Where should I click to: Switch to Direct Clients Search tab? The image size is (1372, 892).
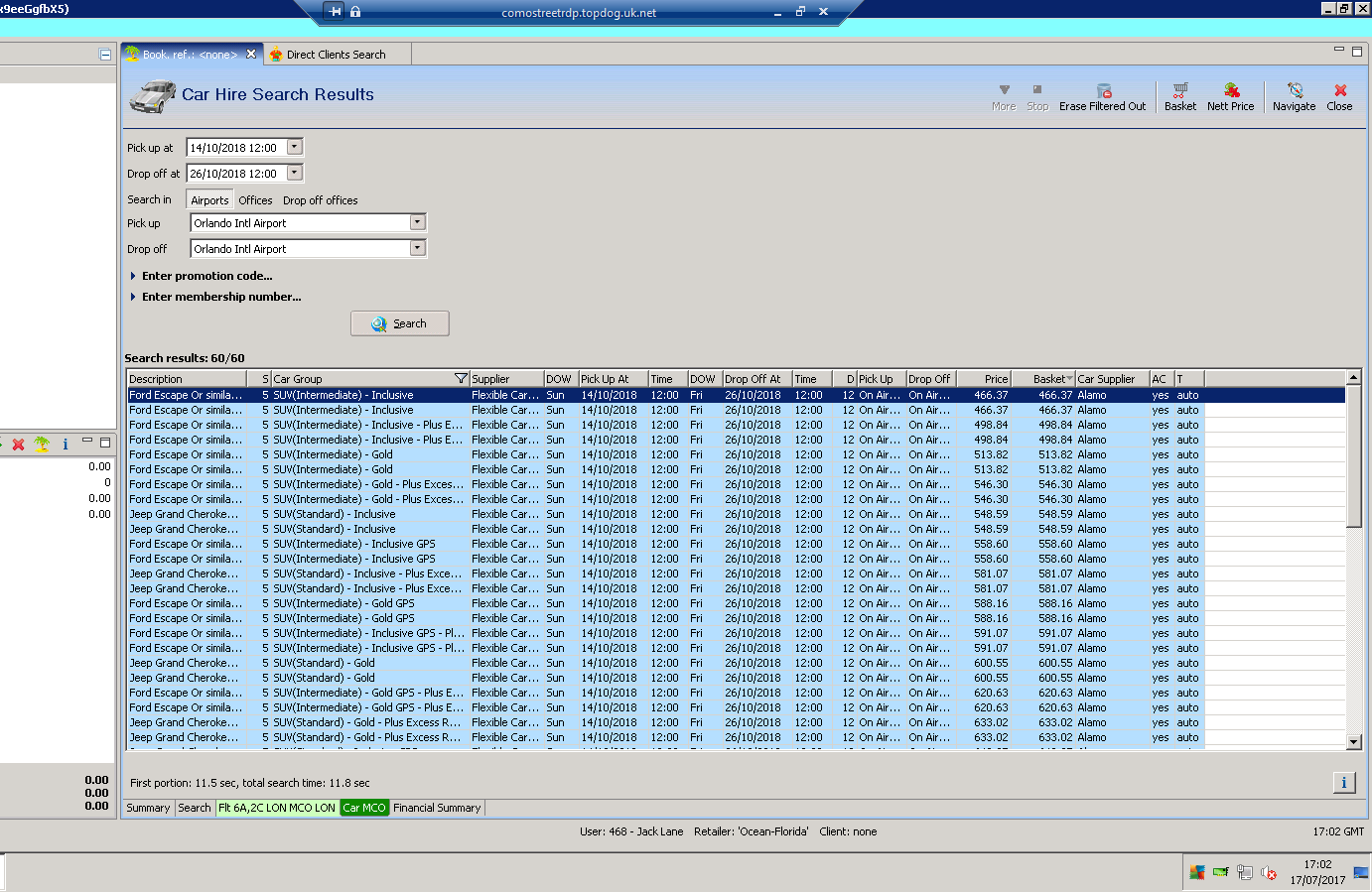336,55
